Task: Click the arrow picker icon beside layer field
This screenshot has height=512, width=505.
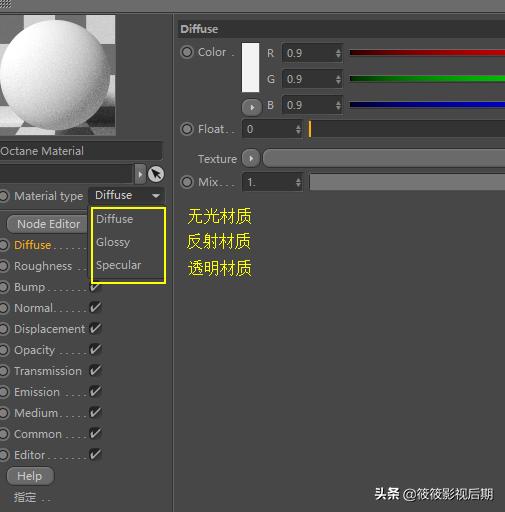Action: point(156,174)
